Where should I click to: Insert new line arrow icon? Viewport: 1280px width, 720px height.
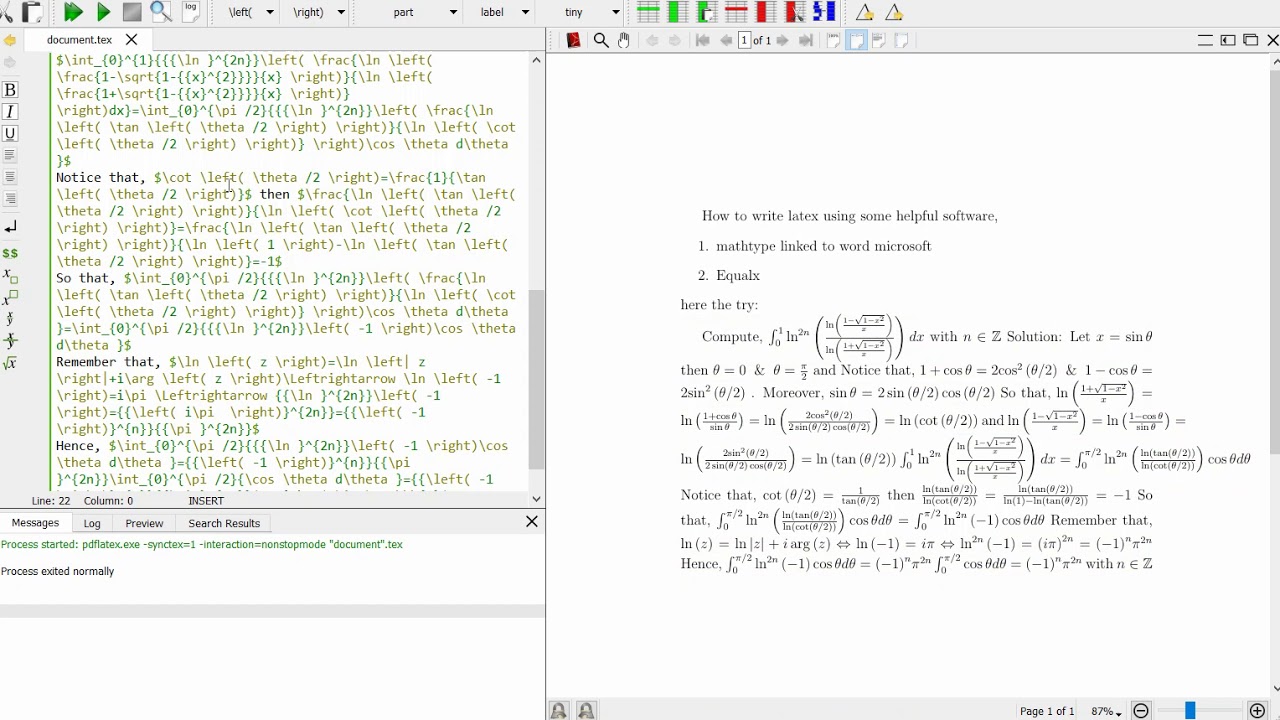pos(10,228)
